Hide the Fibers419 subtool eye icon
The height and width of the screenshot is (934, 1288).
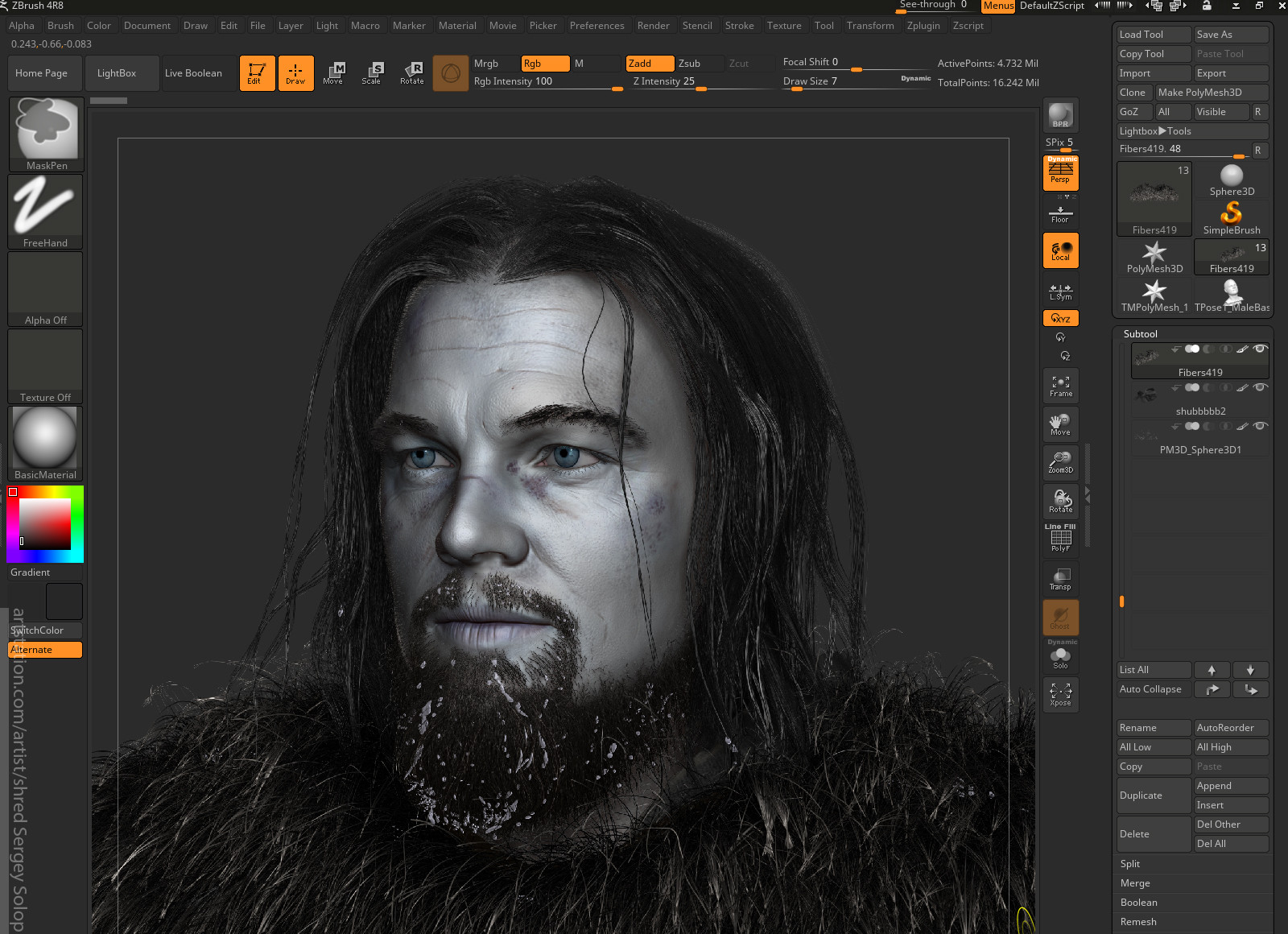coord(1261,349)
